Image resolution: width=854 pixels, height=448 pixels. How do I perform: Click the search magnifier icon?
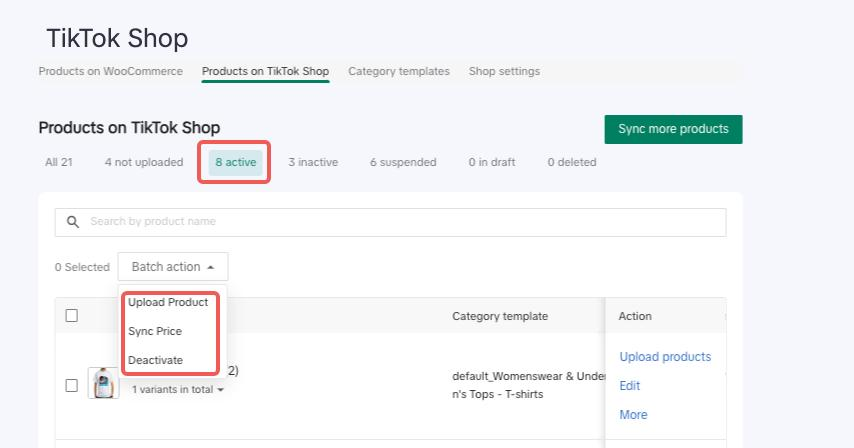pyautogui.click(x=73, y=222)
